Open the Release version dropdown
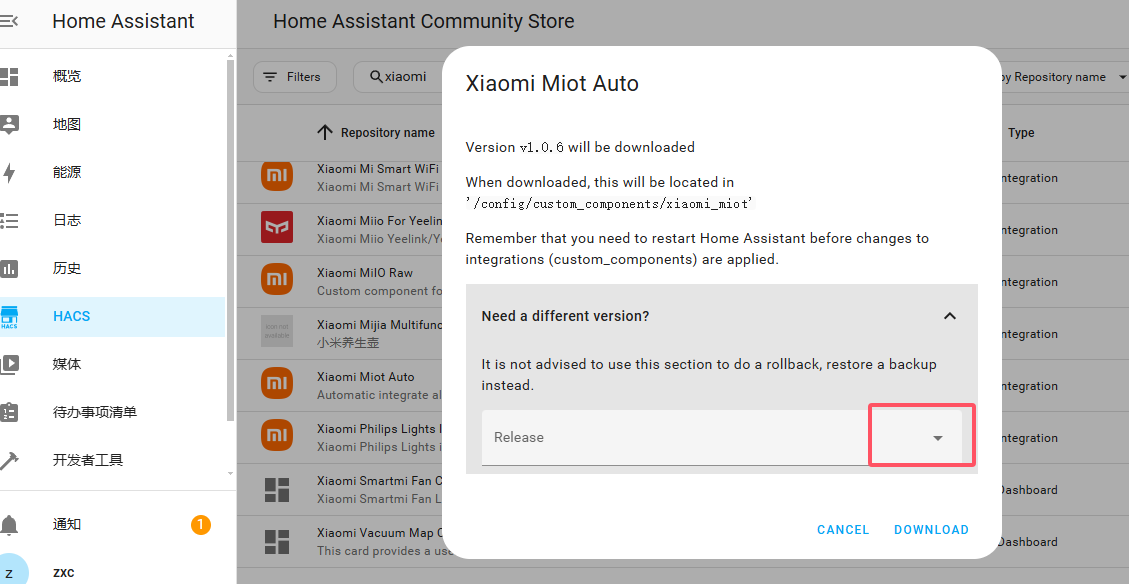 937,437
